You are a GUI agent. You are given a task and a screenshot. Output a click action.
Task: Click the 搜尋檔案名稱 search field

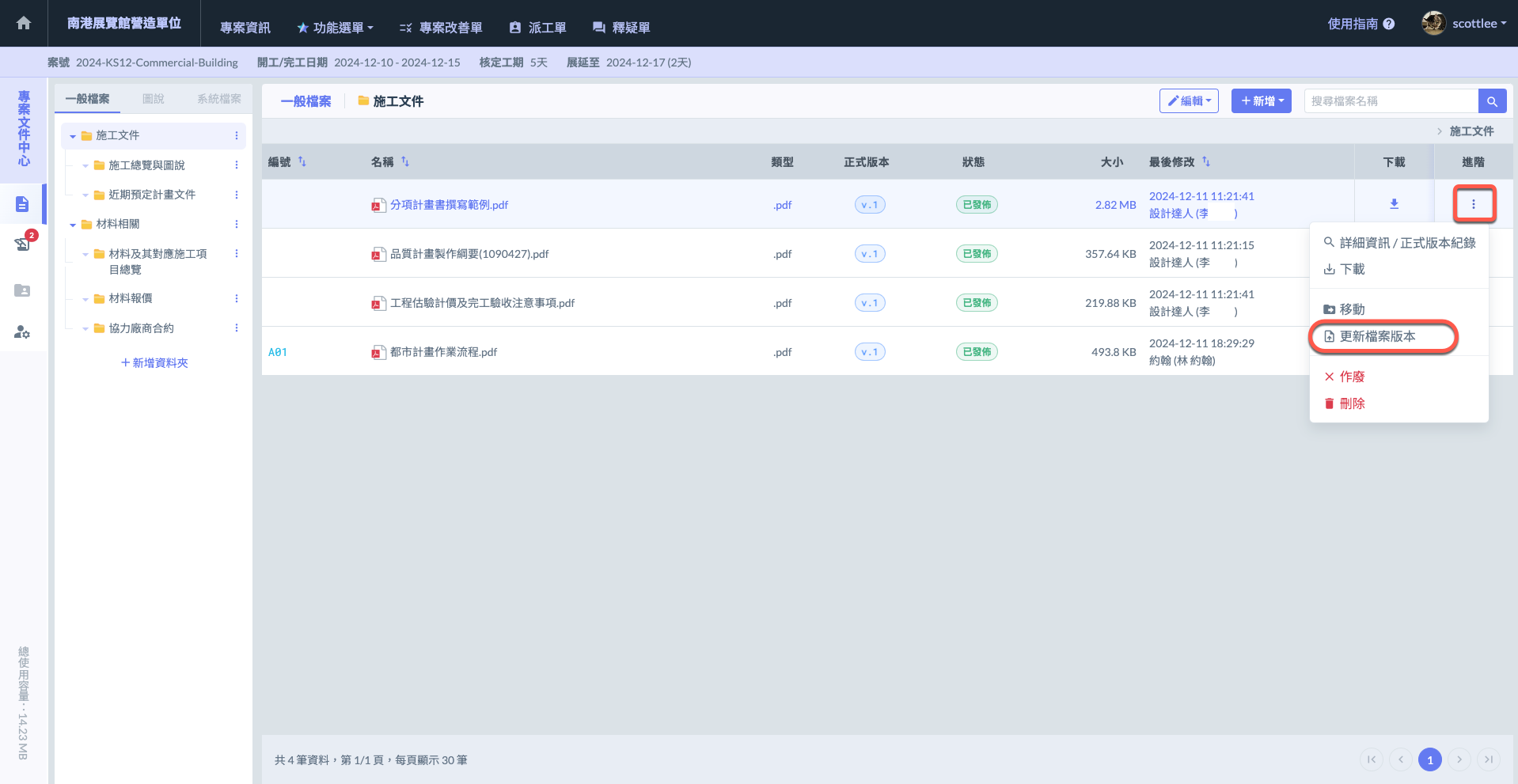tap(1390, 101)
